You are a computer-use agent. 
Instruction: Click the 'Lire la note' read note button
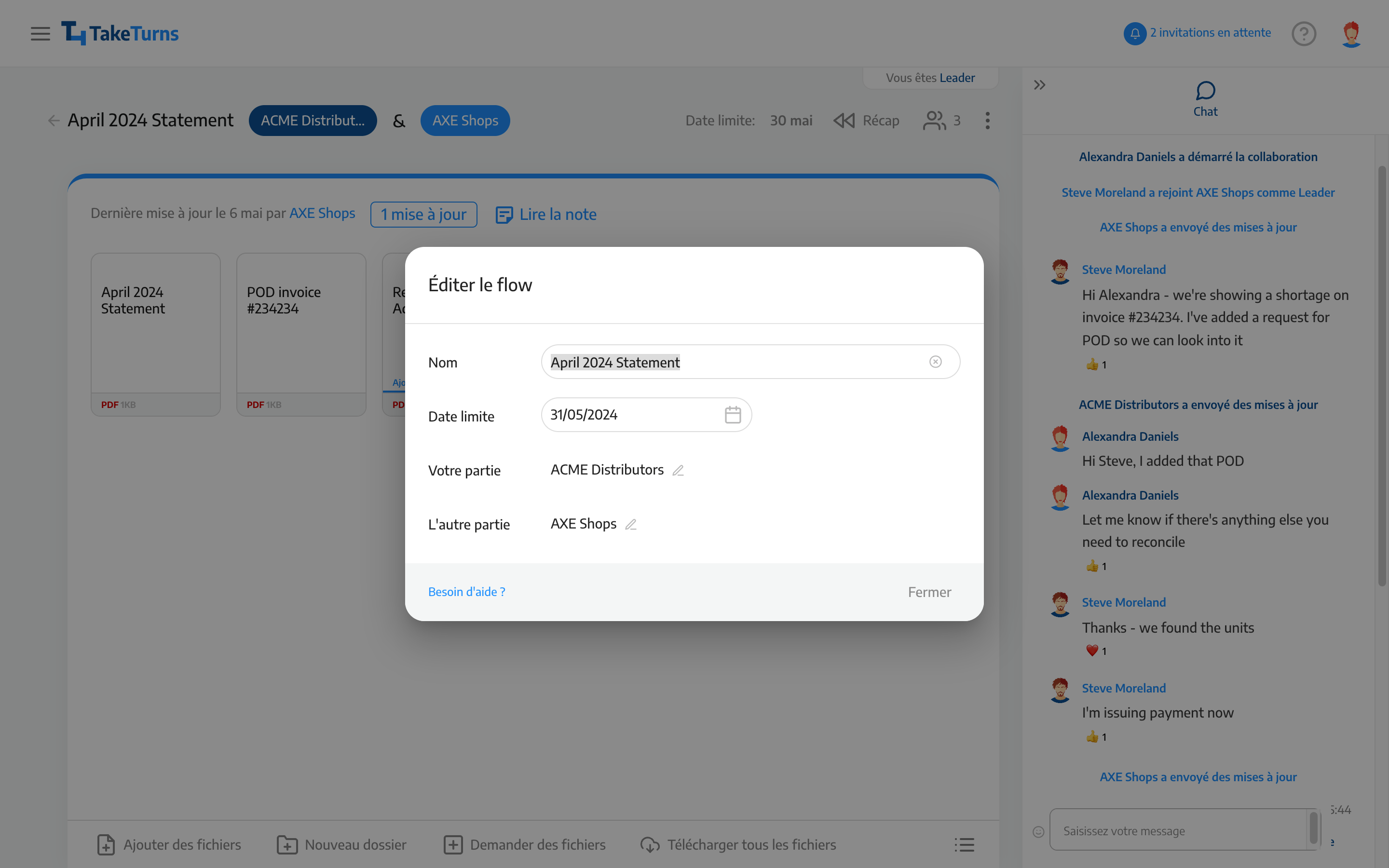(546, 214)
